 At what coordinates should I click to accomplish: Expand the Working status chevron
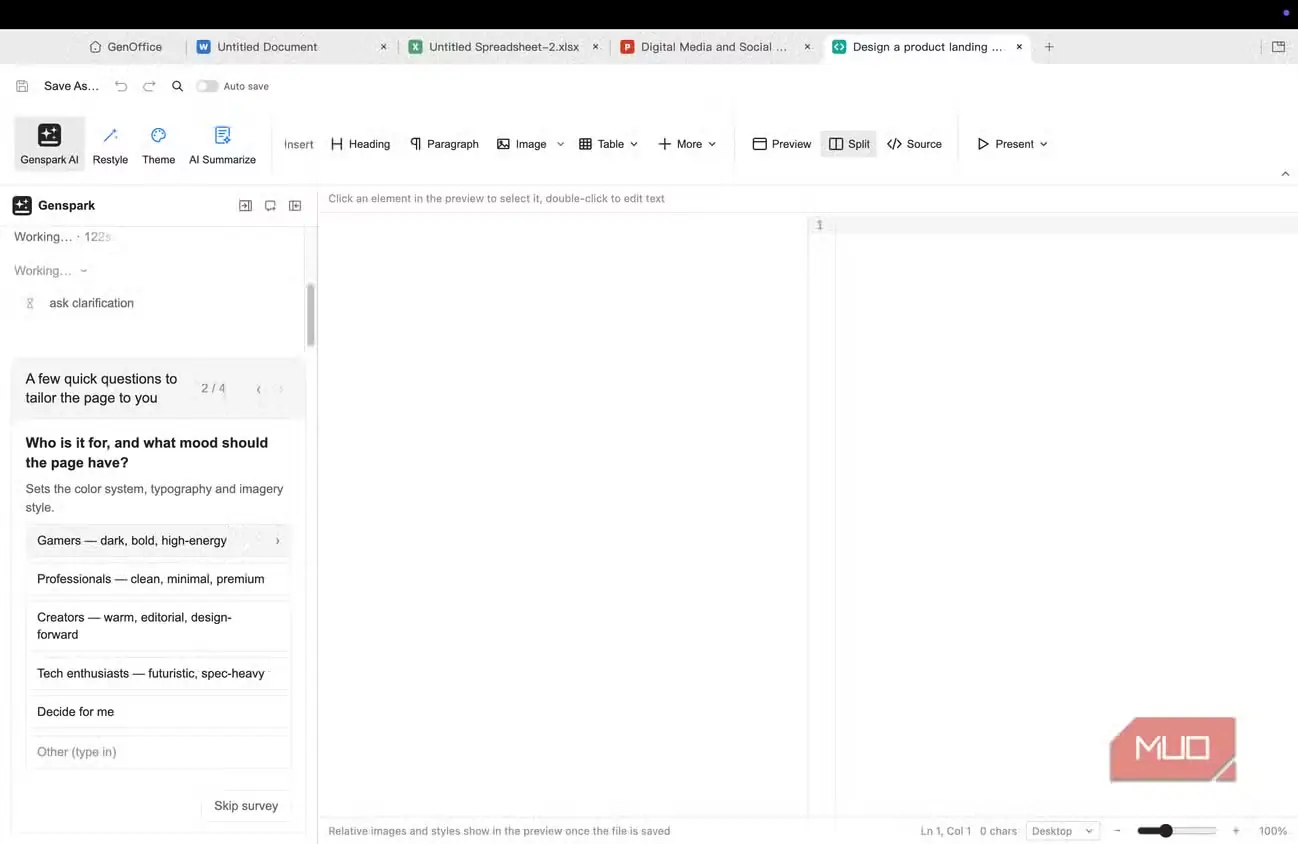pos(84,271)
